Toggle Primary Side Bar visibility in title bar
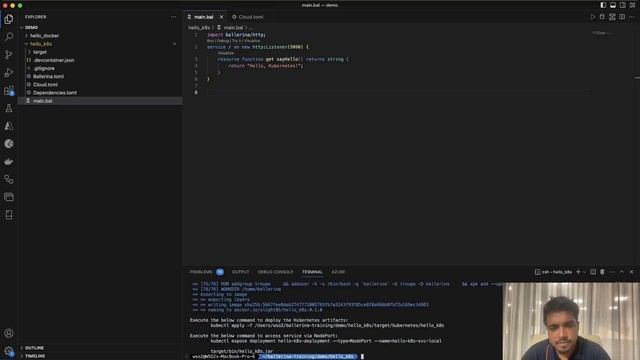The image size is (640, 360). tap(603, 5)
